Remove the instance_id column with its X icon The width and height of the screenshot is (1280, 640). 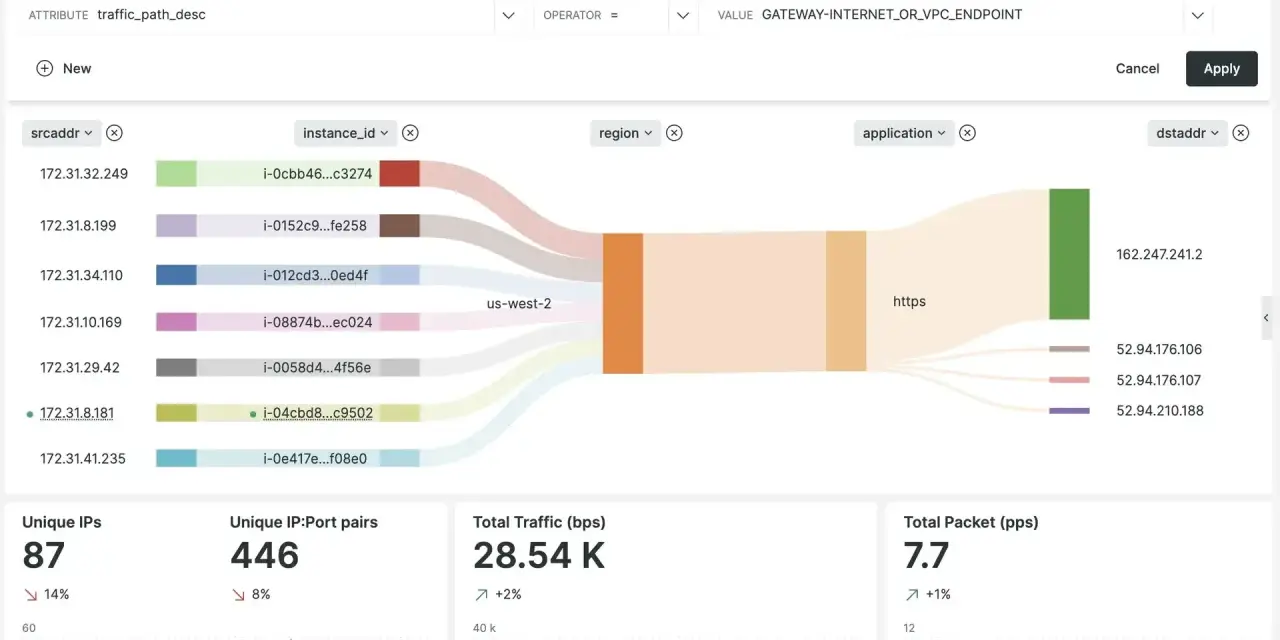tap(410, 133)
